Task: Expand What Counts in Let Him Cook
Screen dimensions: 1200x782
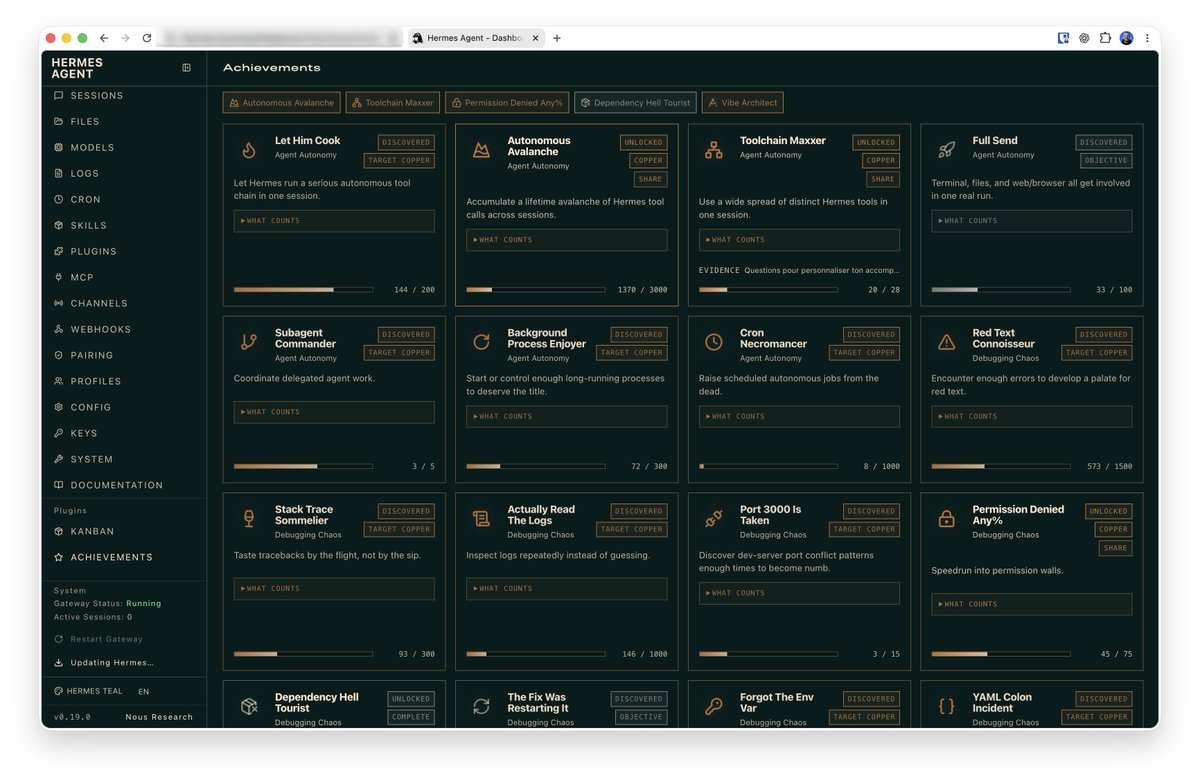Action: click(334, 221)
